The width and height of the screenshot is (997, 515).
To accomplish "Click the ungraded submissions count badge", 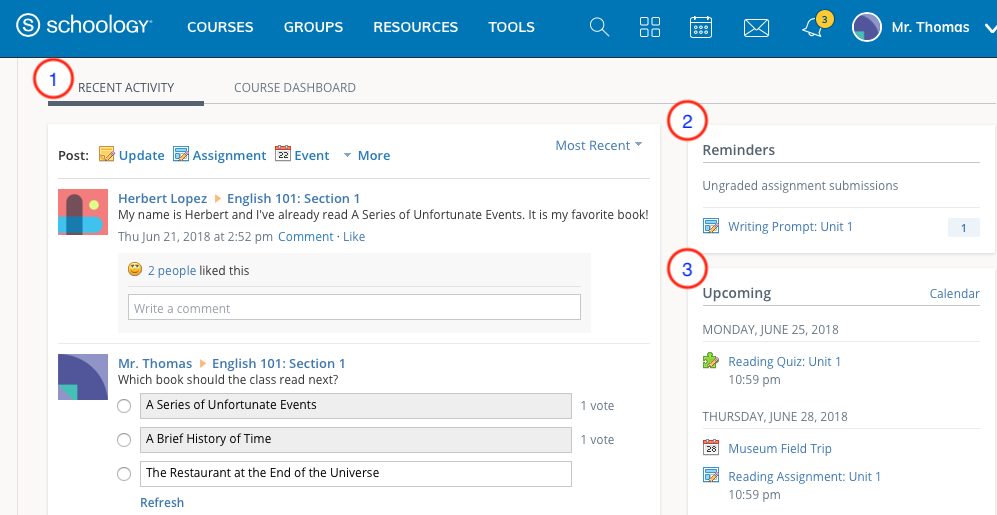I will point(963,228).
